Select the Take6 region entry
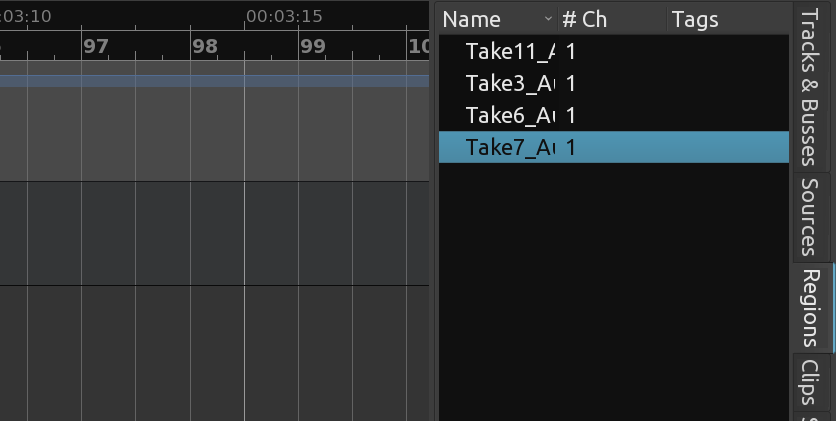 pyautogui.click(x=614, y=115)
